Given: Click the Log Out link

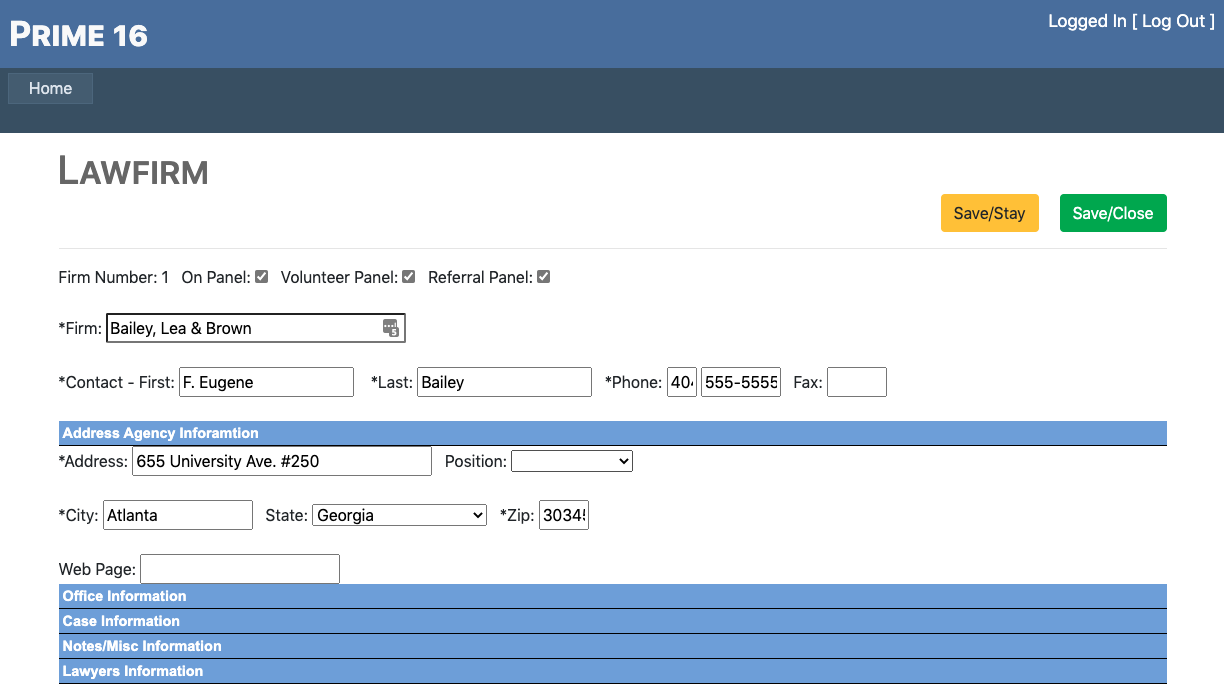Looking at the screenshot, I should click(x=1173, y=21).
